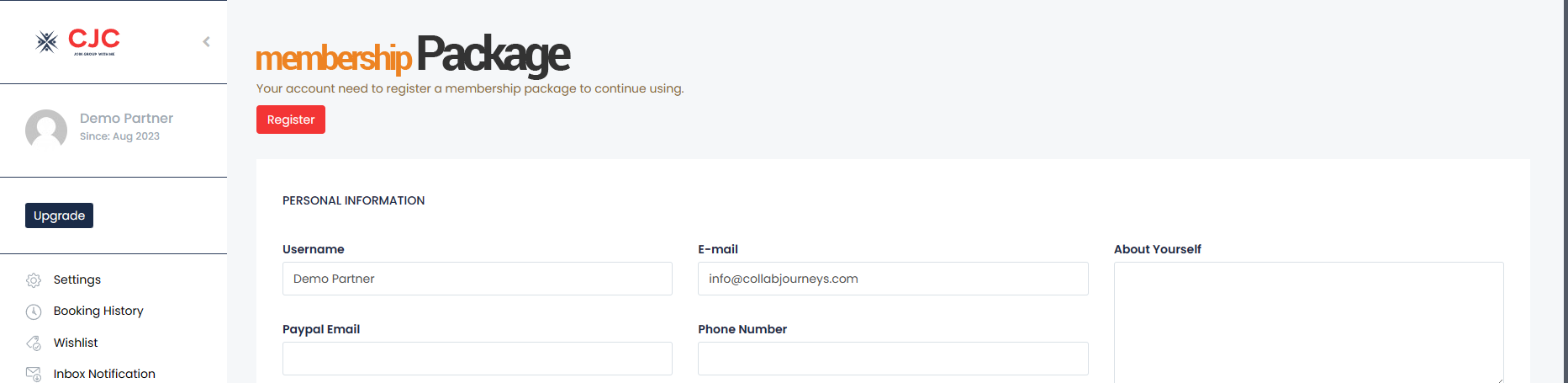Open the Demo Partner profile name
Viewport: 1568px width, 383px height.
[x=126, y=119]
